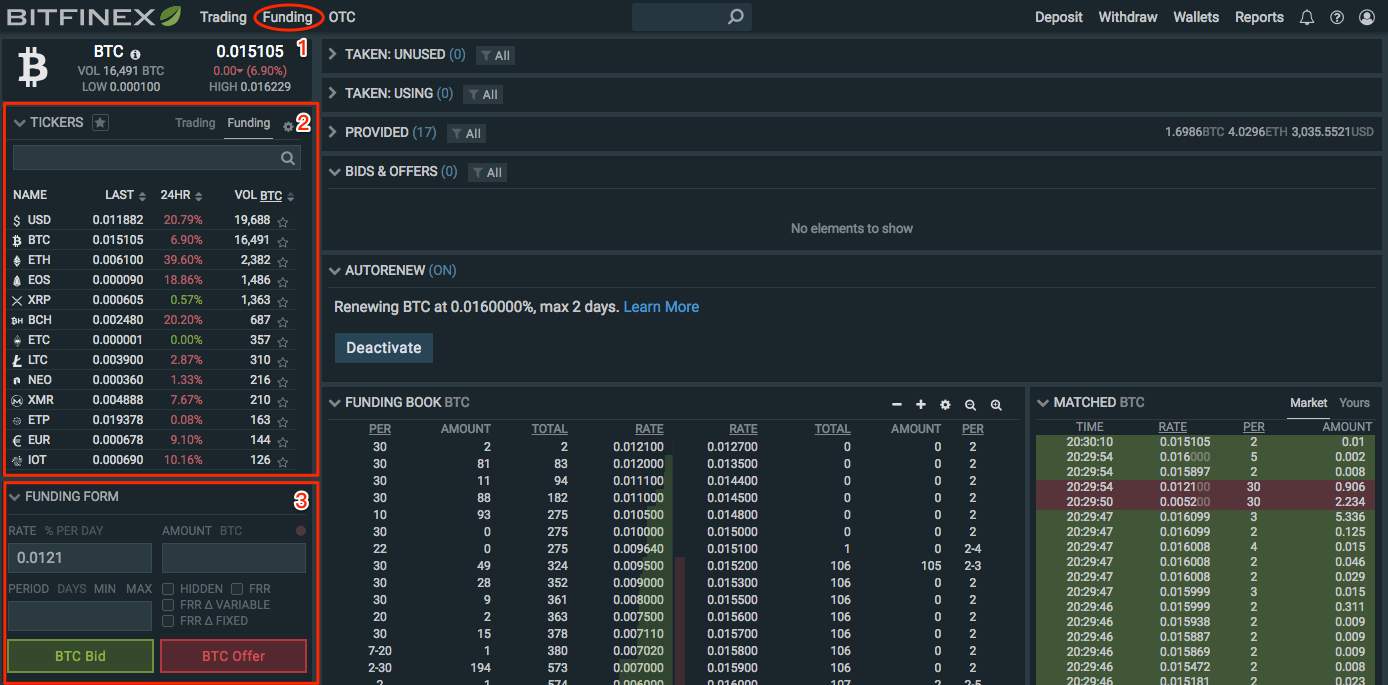Screen dimensions: 1388x685
Task: Open the OTC menu item
Action: coord(342,17)
